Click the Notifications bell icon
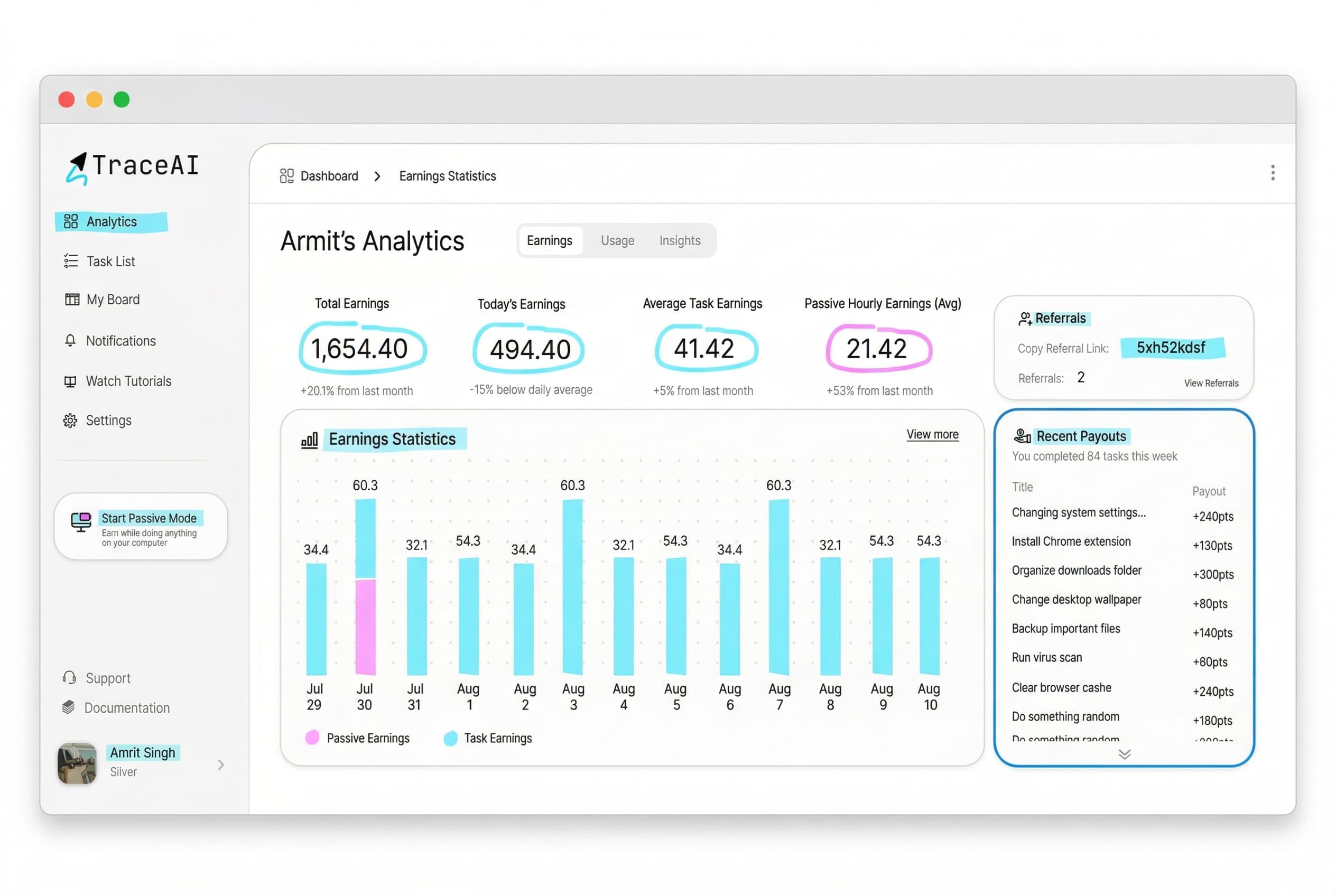1336x896 pixels. pyautogui.click(x=70, y=341)
